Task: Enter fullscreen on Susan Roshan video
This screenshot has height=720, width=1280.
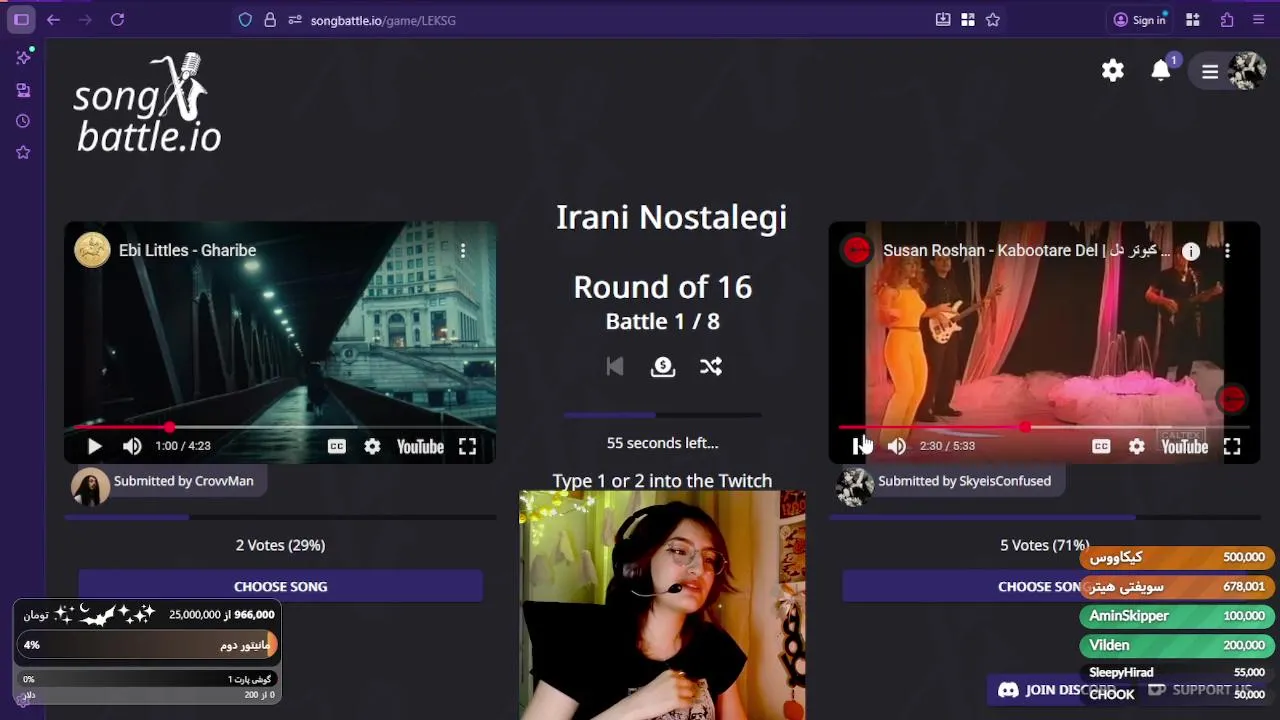Action: coord(1232,447)
